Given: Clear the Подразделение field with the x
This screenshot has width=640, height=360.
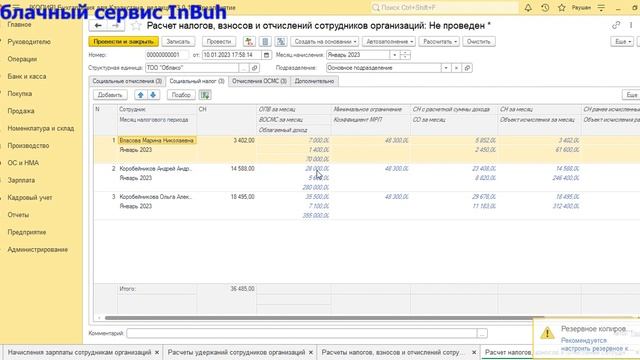Looking at the screenshot, I should pyautogui.click(x=457, y=68).
